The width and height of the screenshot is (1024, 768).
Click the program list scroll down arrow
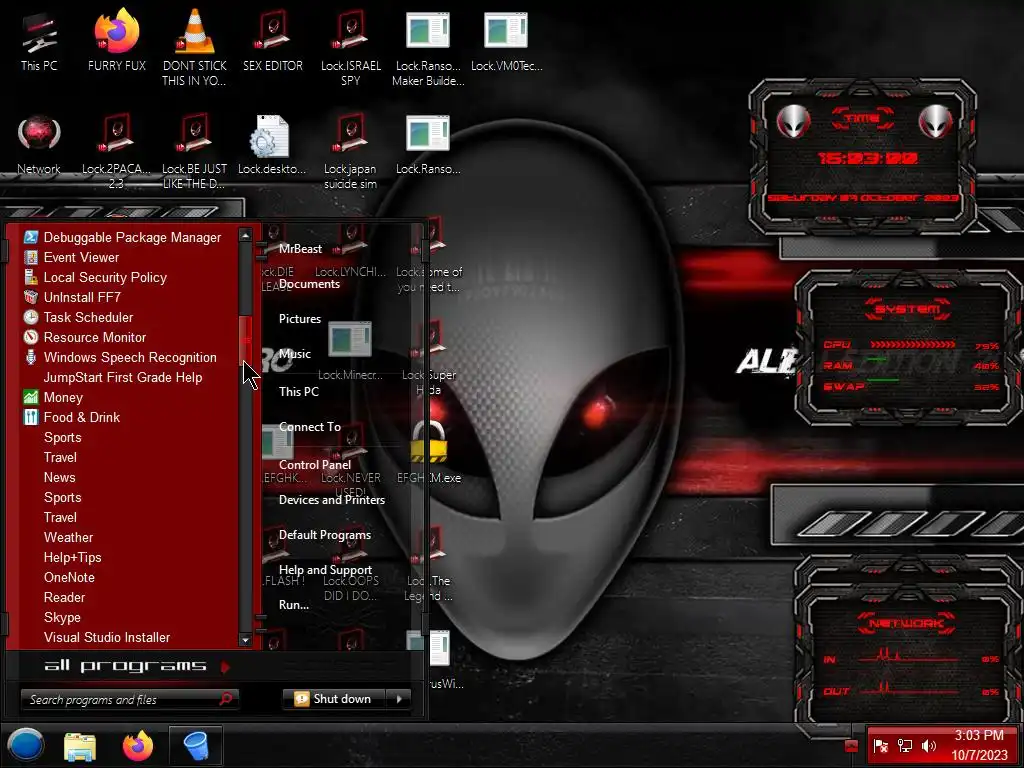point(246,641)
